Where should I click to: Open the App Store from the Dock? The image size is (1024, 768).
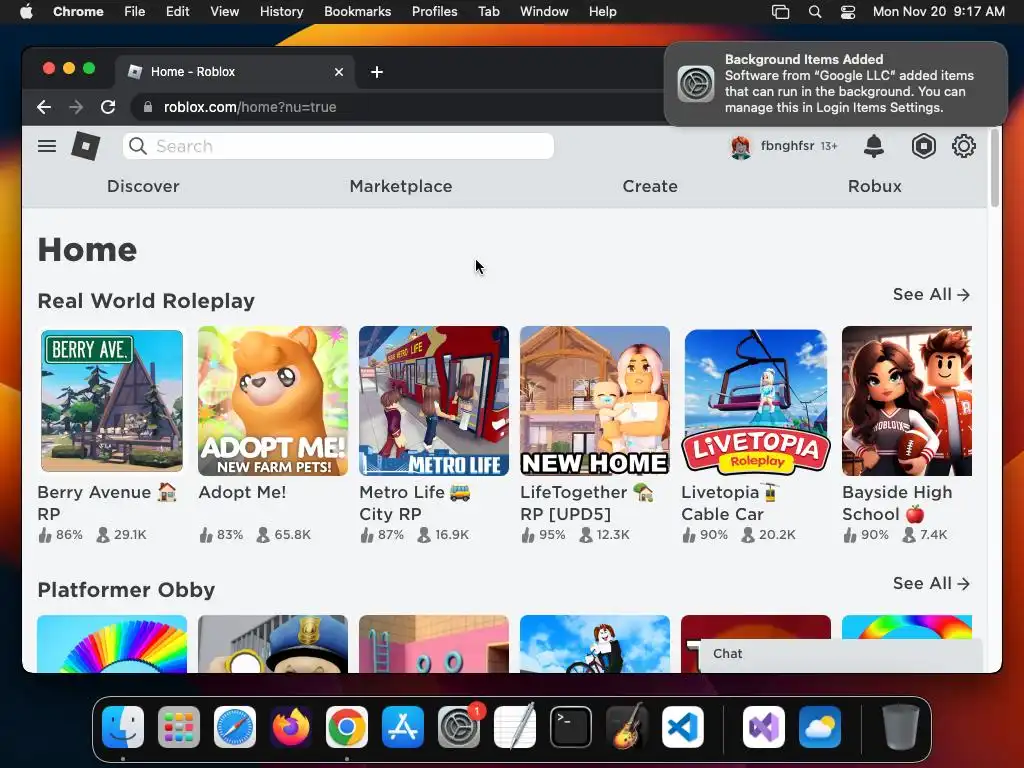pos(403,727)
